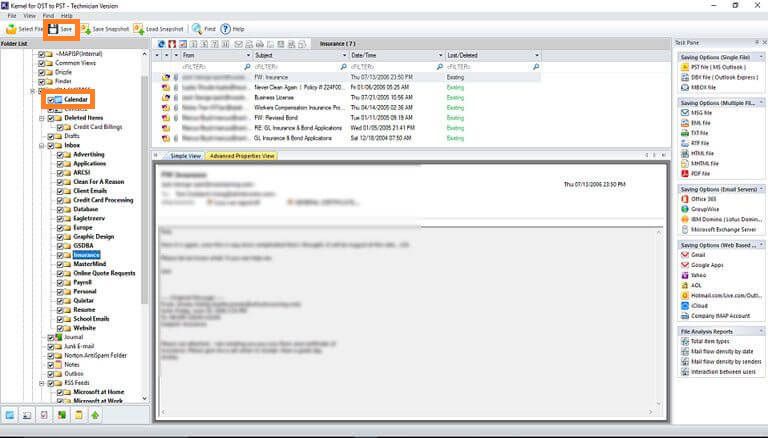Open the Subject column dropdown arrow
768x438 pixels.
tap(344, 55)
